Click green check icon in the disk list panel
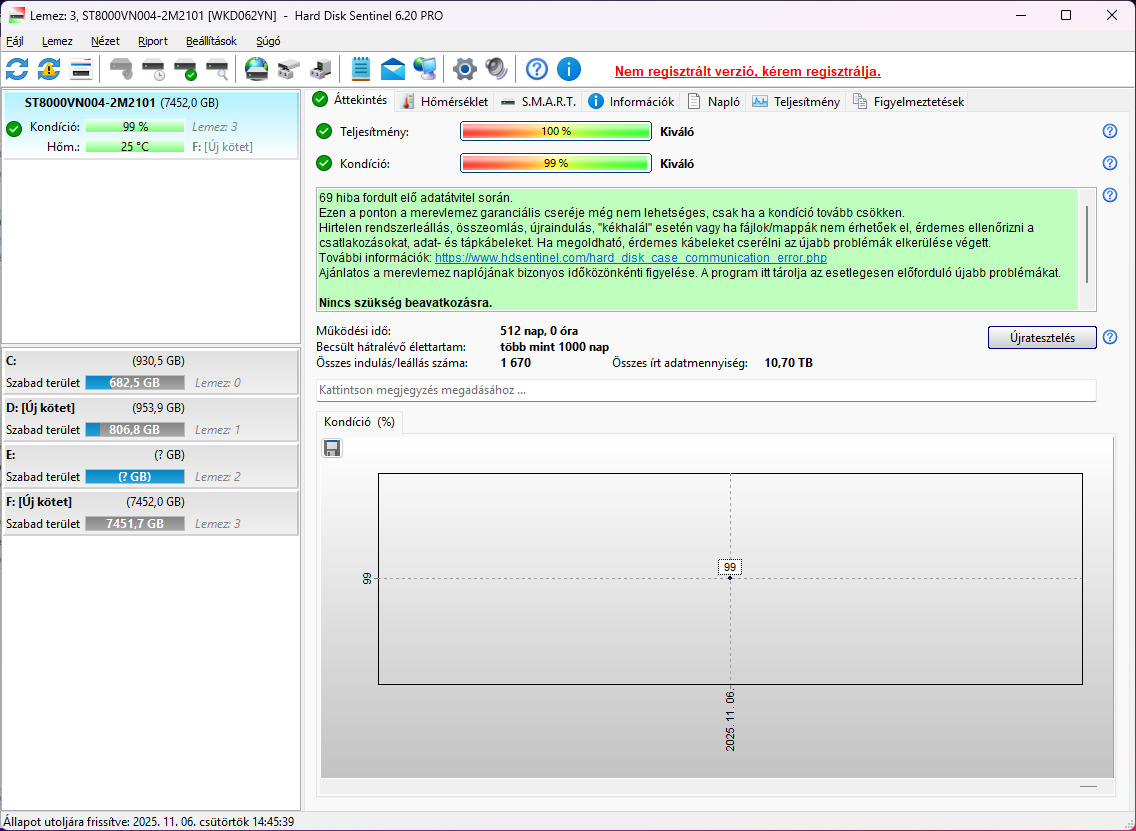Screen dimensions: 1136x831 [14, 130]
